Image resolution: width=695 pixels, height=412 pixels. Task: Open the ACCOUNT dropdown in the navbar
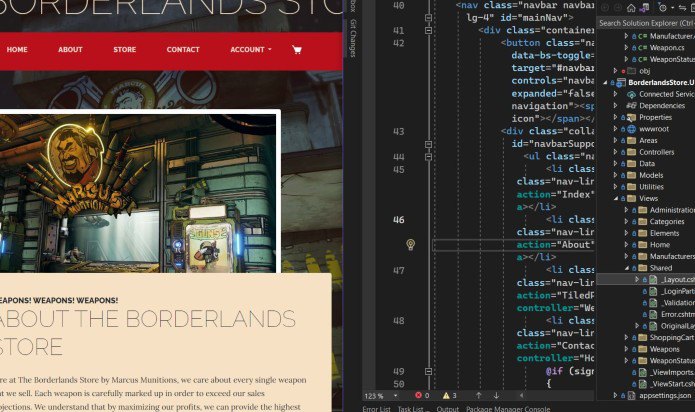pos(250,50)
